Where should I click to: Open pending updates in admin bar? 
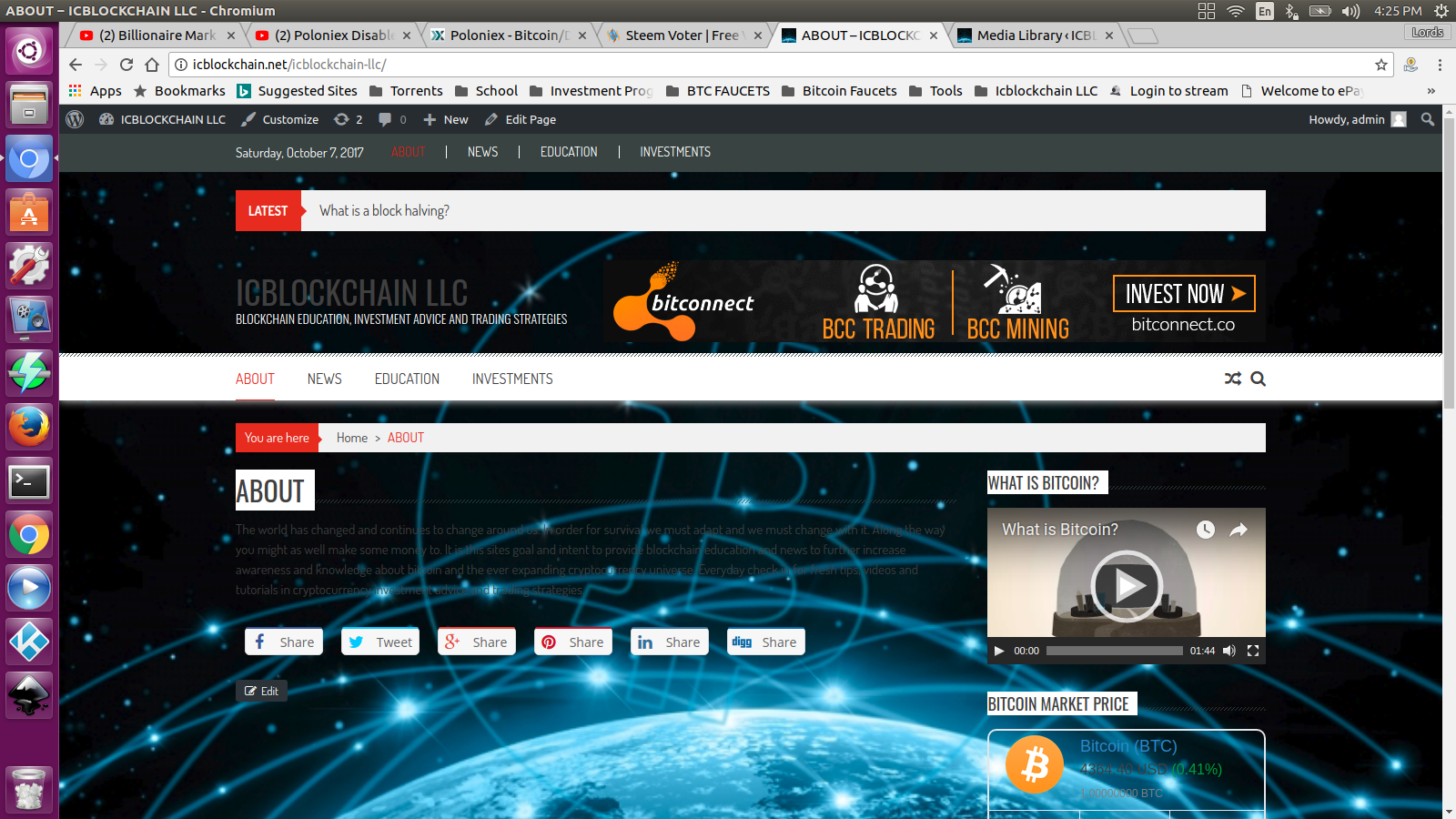click(x=349, y=119)
